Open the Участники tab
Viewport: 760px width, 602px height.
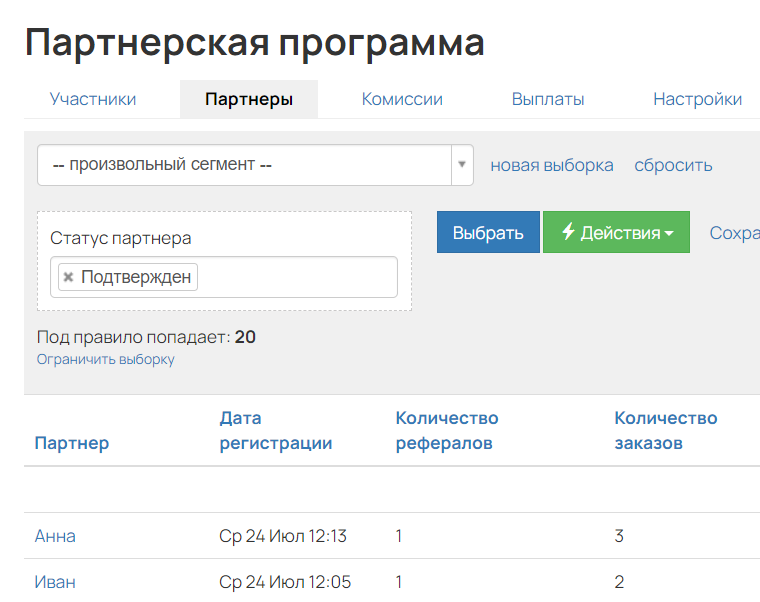[93, 99]
